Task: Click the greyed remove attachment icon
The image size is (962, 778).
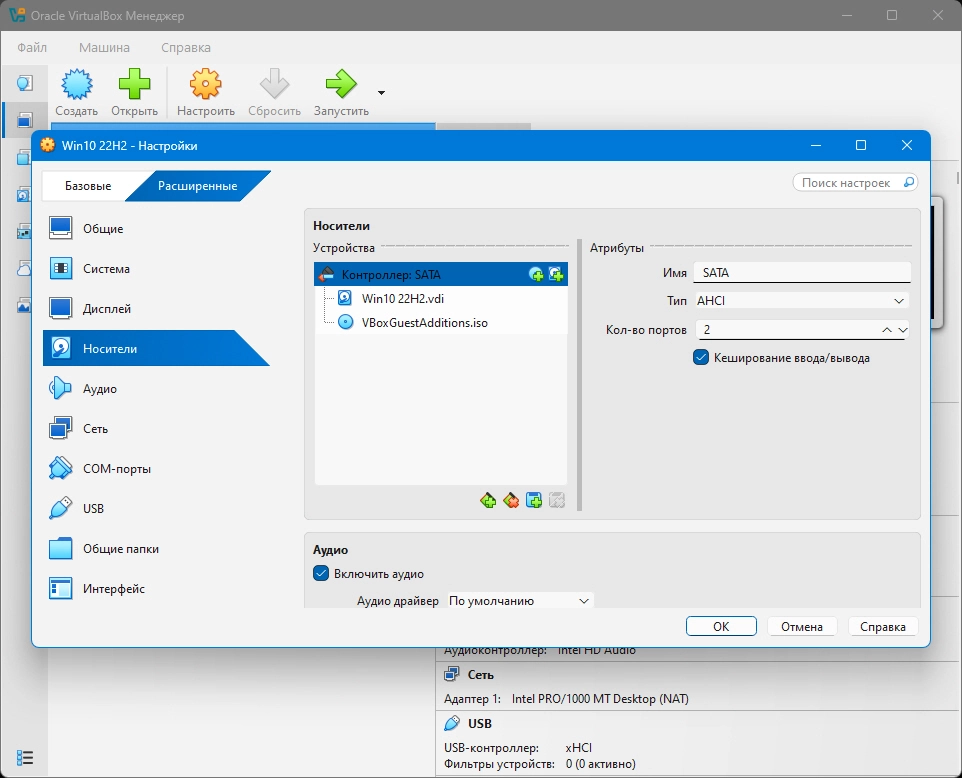Action: [556, 501]
